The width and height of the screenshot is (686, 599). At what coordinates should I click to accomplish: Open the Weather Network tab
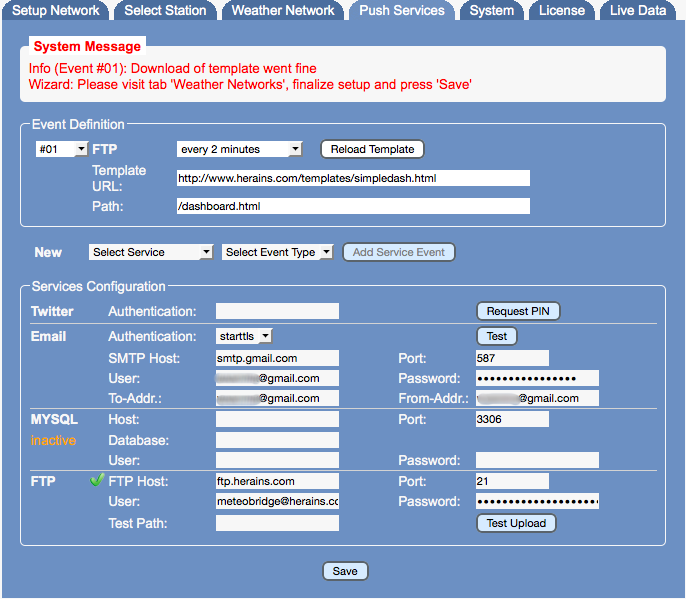[x=283, y=11]
